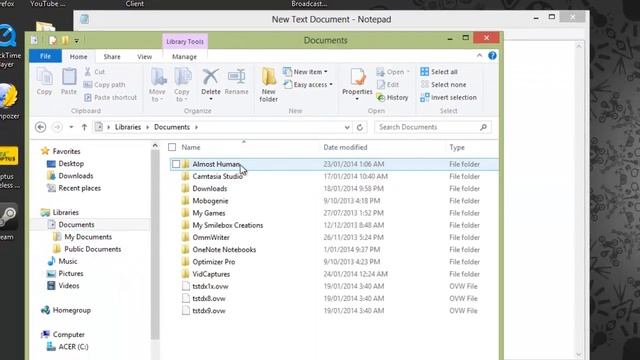Open the File menu tab
The height and width of the screenshot is (360, 640).
[x=45, y=56]
